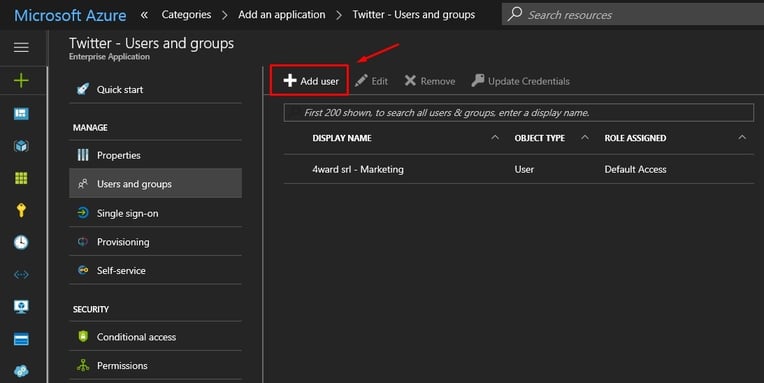764x383 pixels.
Task: Sort by Object Type column arrow
Action: coord(585,138)
